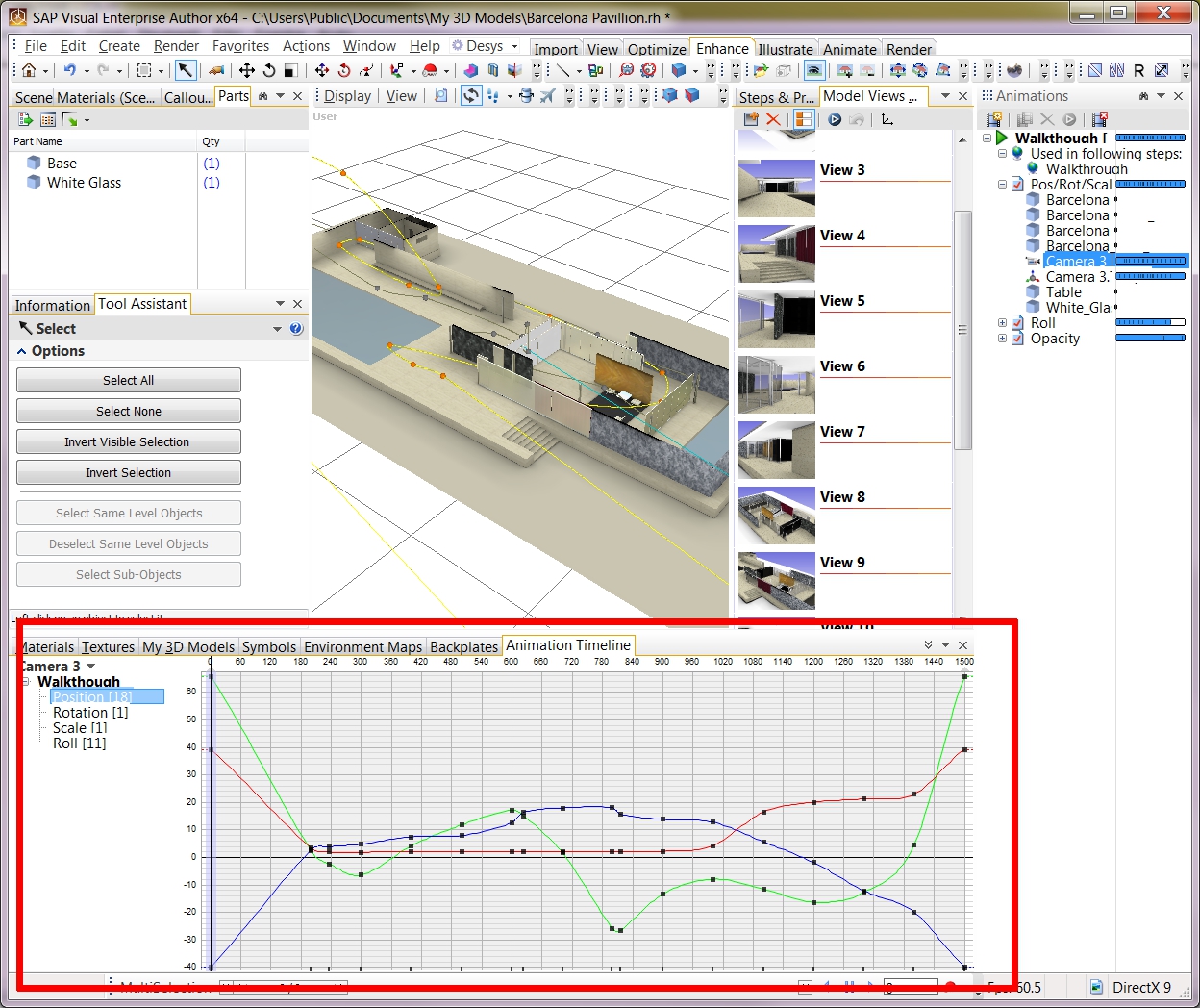Click the red X delete icon in Model Views
This screenshot has height=1008, width=1200.
pyautogui.click(x=773, y=119)
